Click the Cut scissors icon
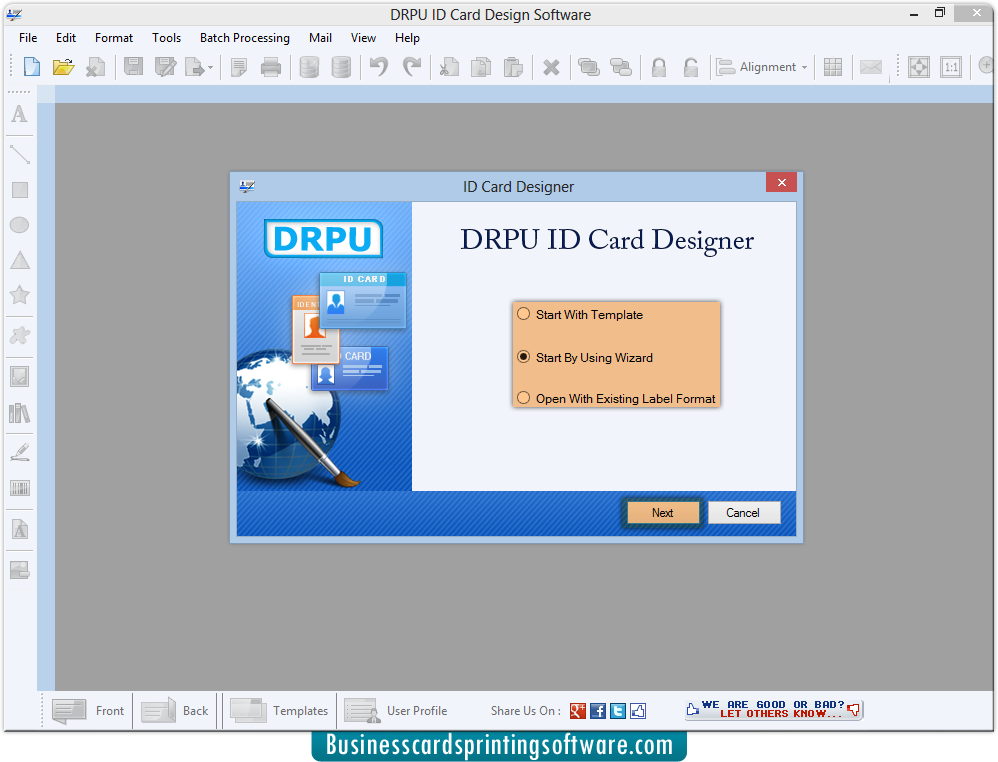 point(449,67)
